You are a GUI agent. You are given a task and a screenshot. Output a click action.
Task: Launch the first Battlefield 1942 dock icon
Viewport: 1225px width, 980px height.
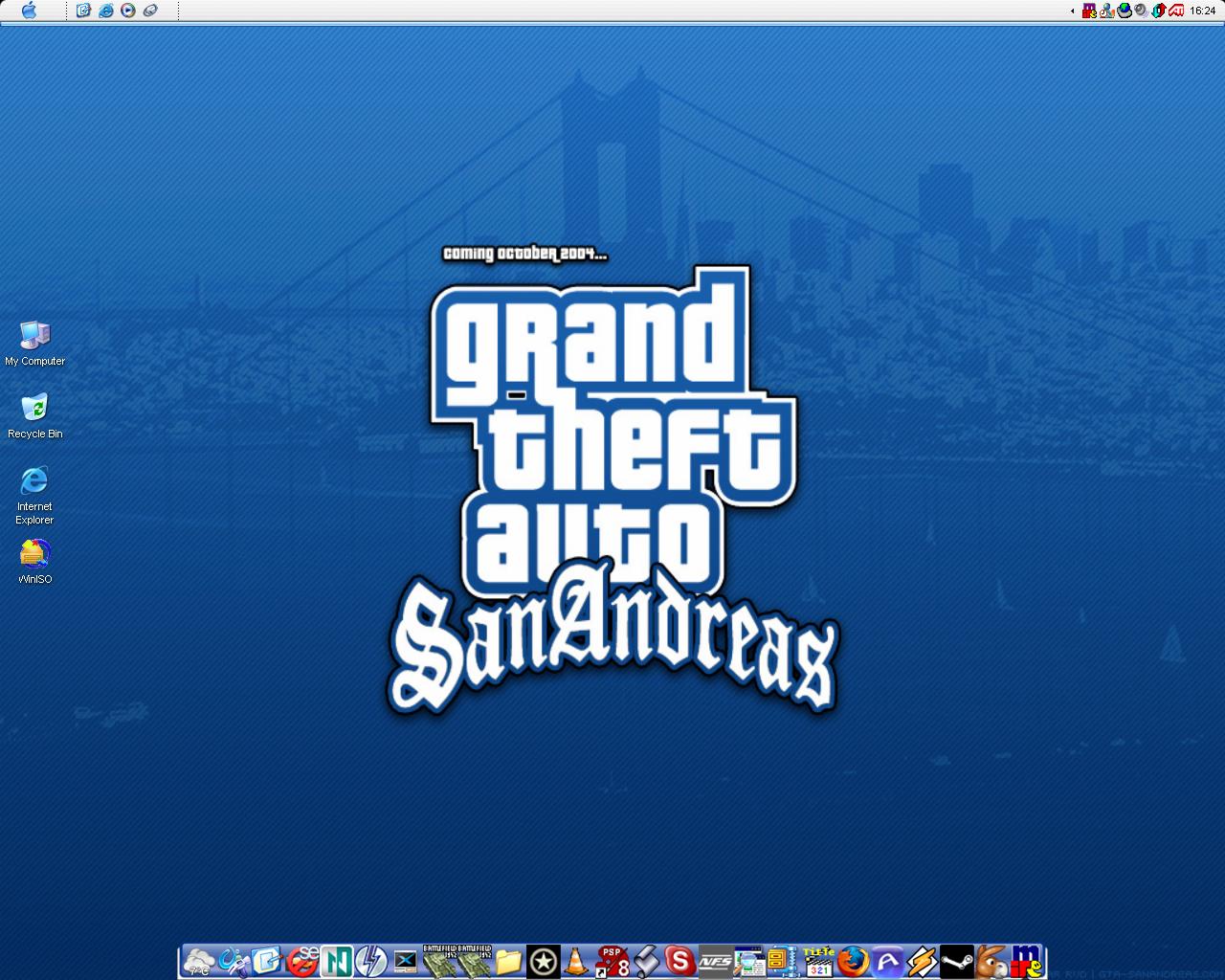[x=439, y=961]
